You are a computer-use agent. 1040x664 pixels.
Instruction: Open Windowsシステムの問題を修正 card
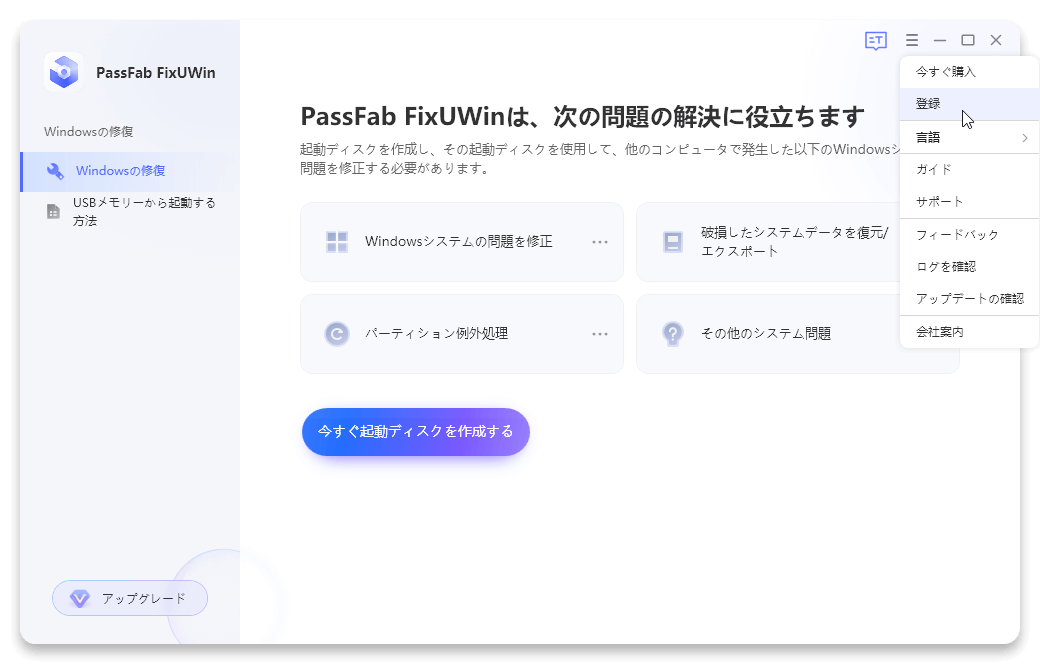pyautogui.click(x=462, y=242)
